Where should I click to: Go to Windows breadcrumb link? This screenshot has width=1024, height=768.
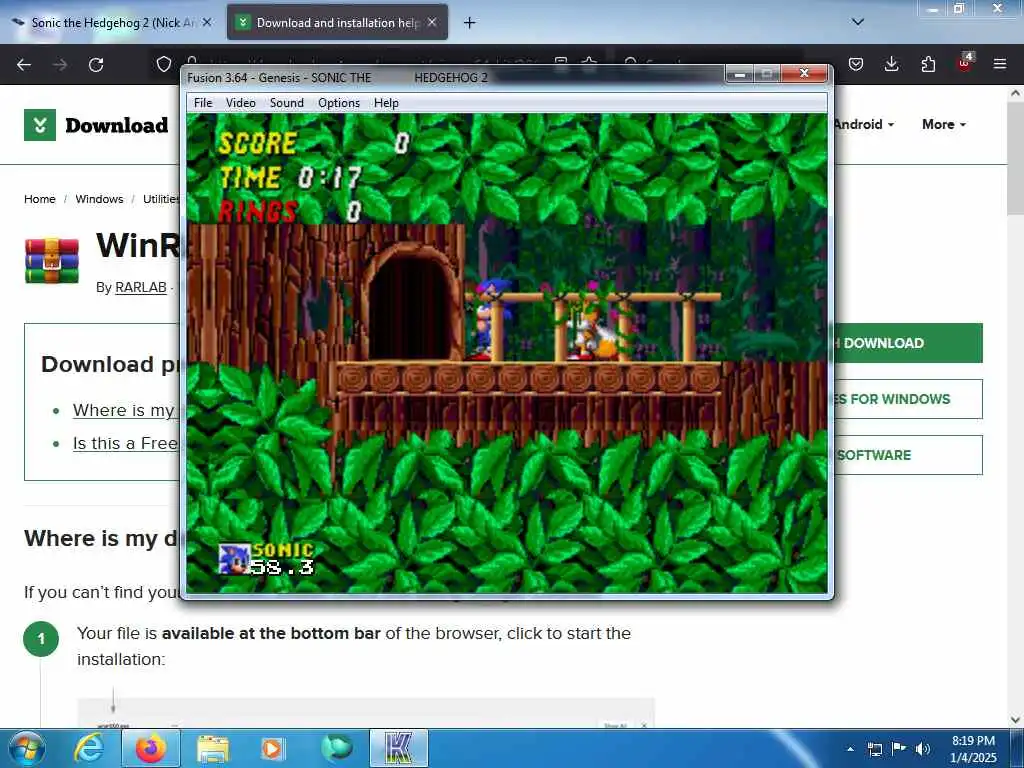pyautogui.click(x=99, y=199)
